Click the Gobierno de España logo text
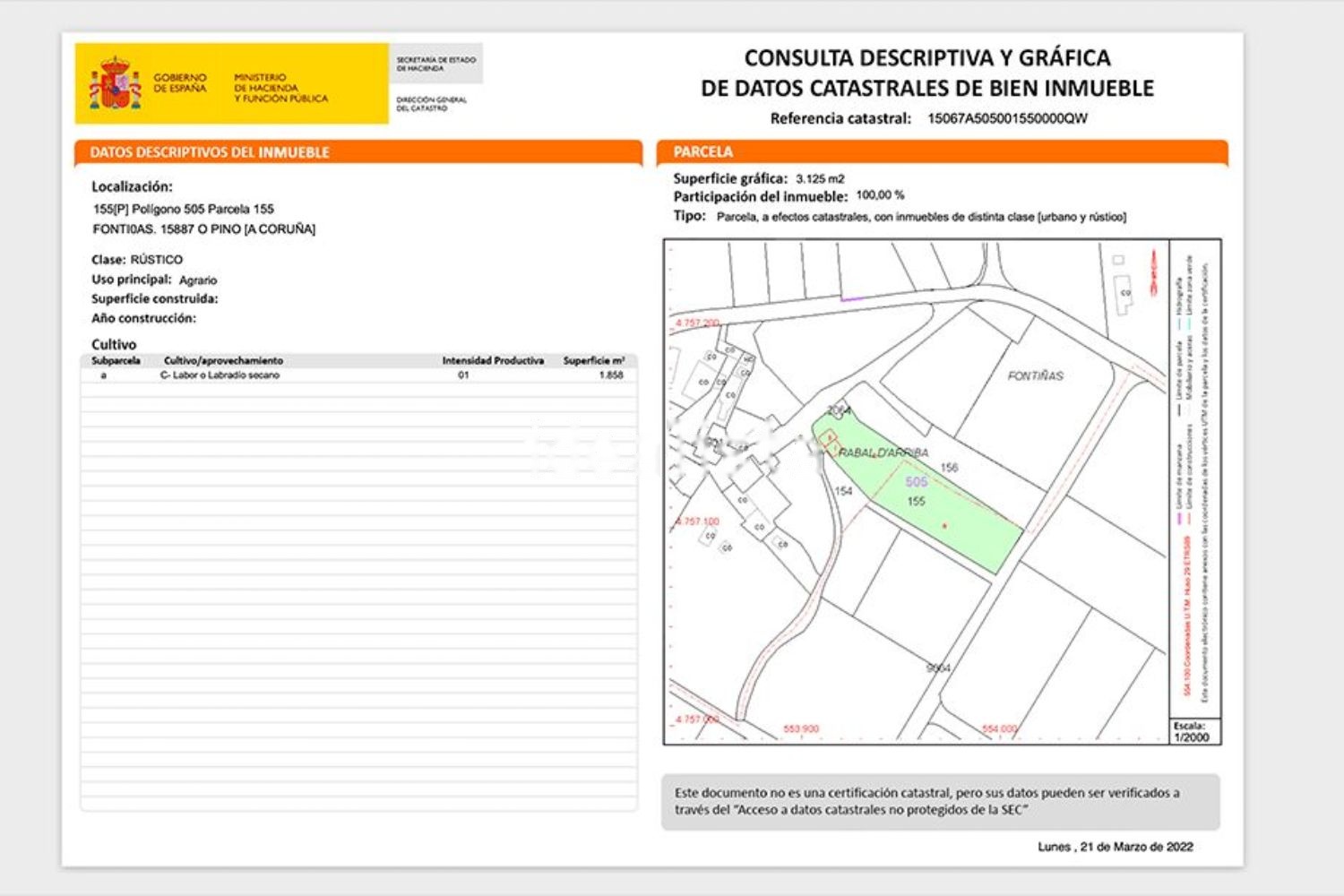This screenshot has width=1344, height=896. 179,83
